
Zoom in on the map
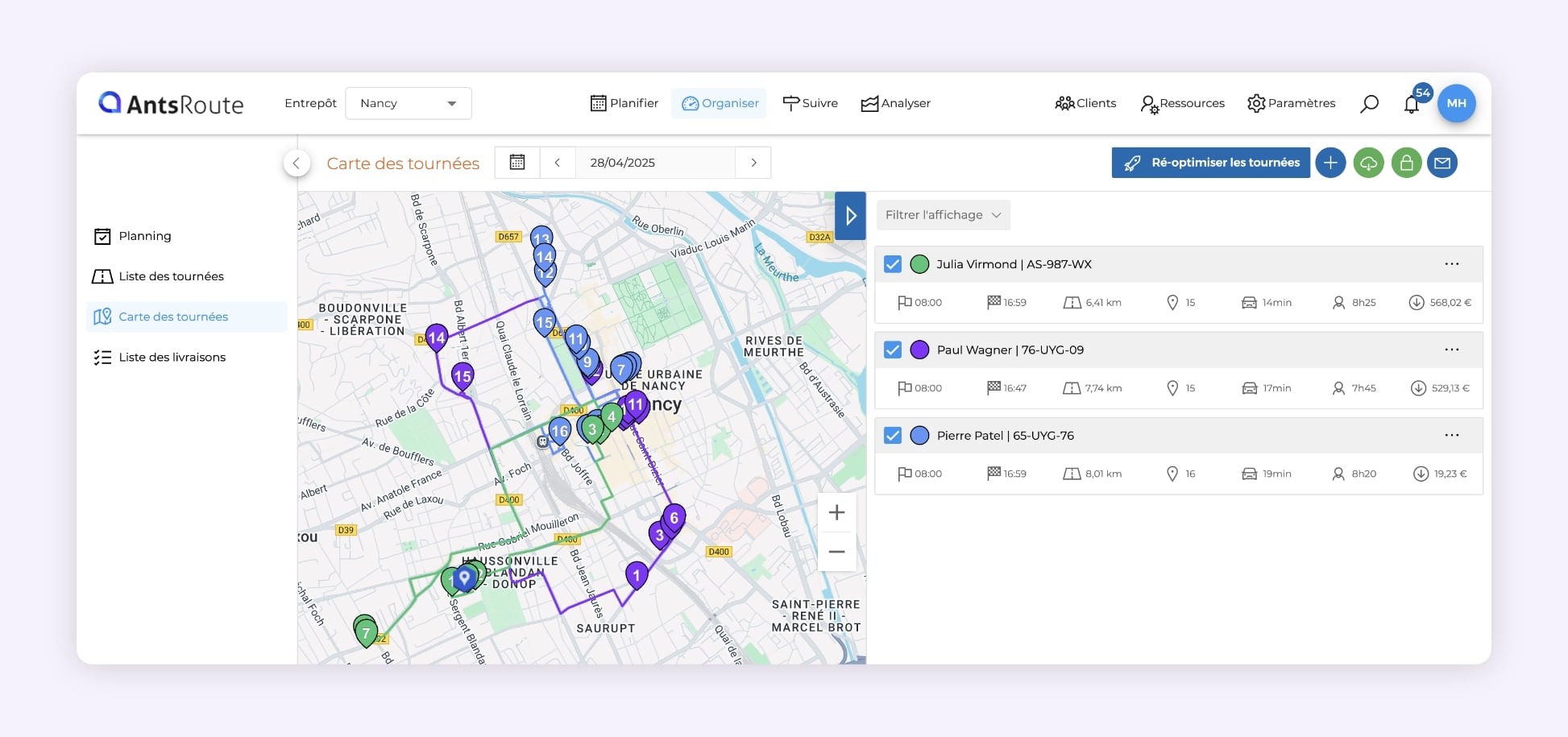(x=836, y=512)
